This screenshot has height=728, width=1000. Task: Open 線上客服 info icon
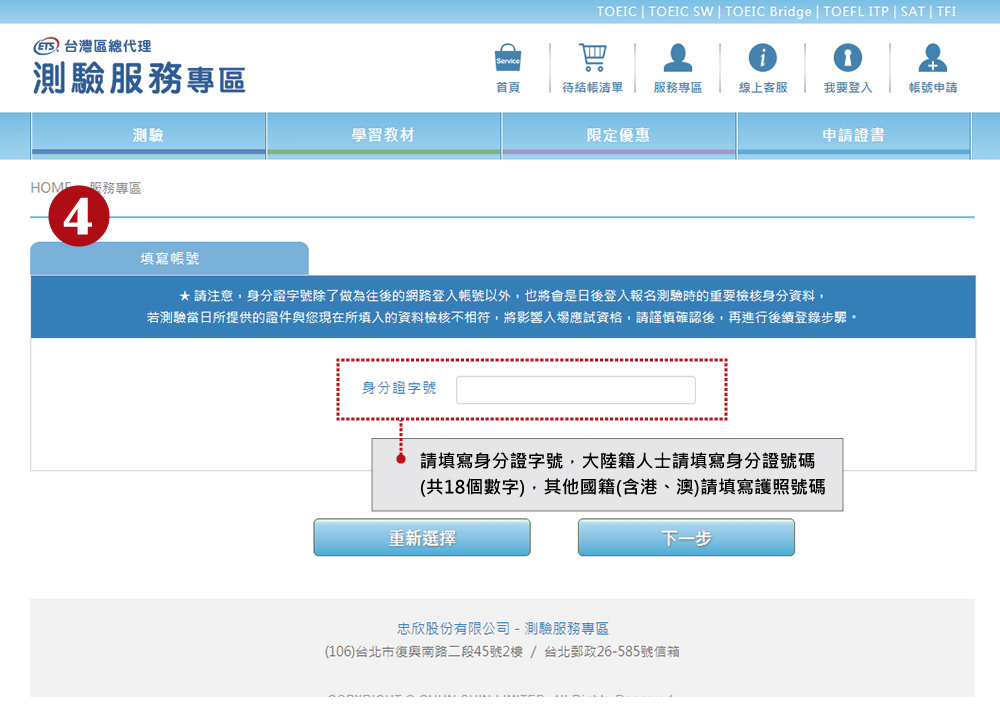763,60
